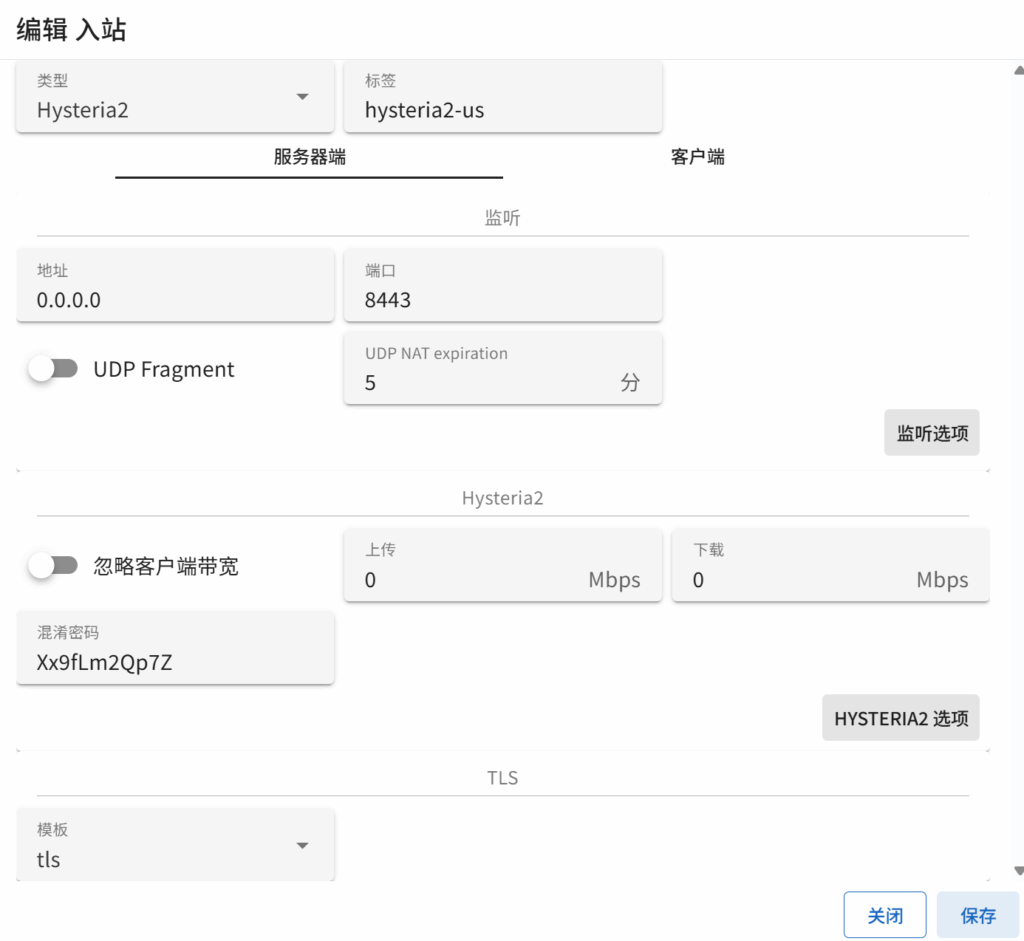Click the 上传 Mbps field
Screen dimensions: 1024x941
coord(470,580)
